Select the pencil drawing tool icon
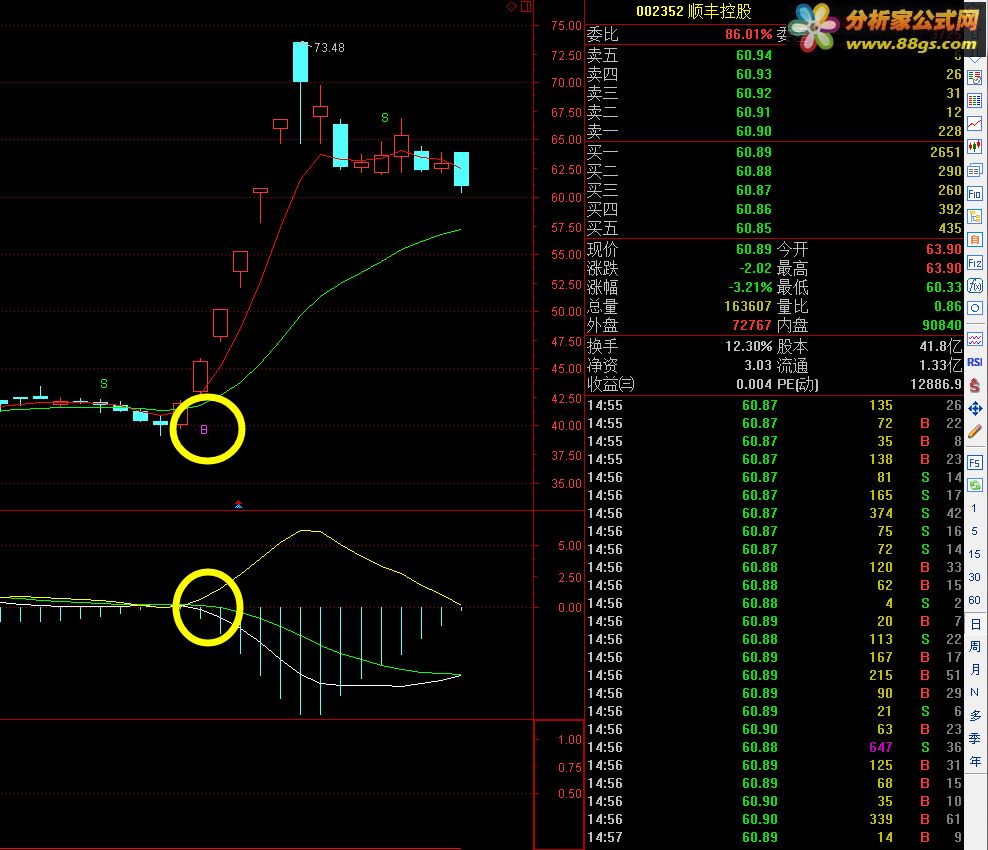The width and height of the screenshot is (988, 850). (975, 432)
